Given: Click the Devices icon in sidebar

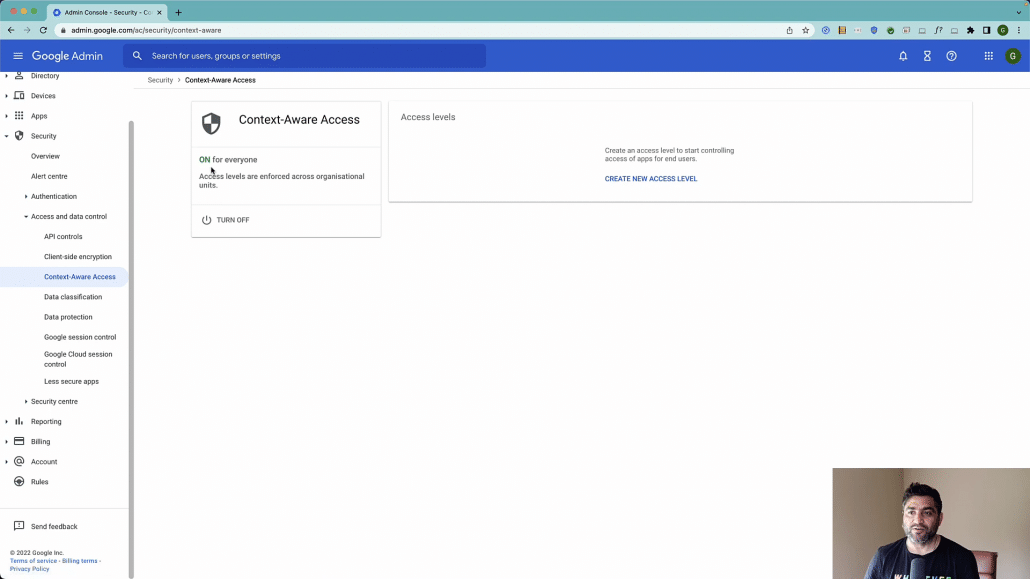Looking at the screenshot, I should tap(19, 95).
